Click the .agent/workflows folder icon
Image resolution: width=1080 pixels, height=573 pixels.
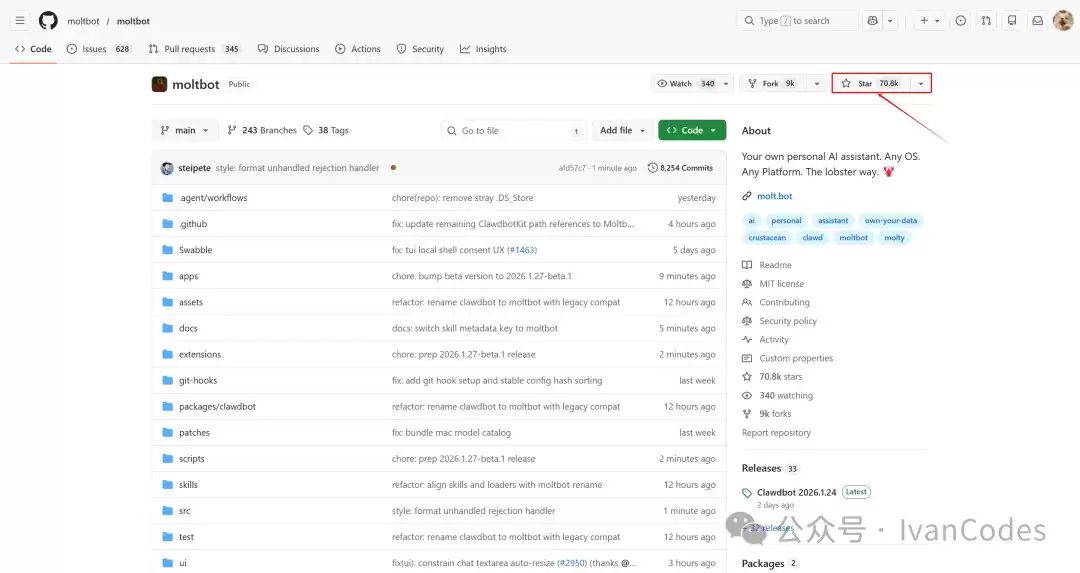(167, 198)
